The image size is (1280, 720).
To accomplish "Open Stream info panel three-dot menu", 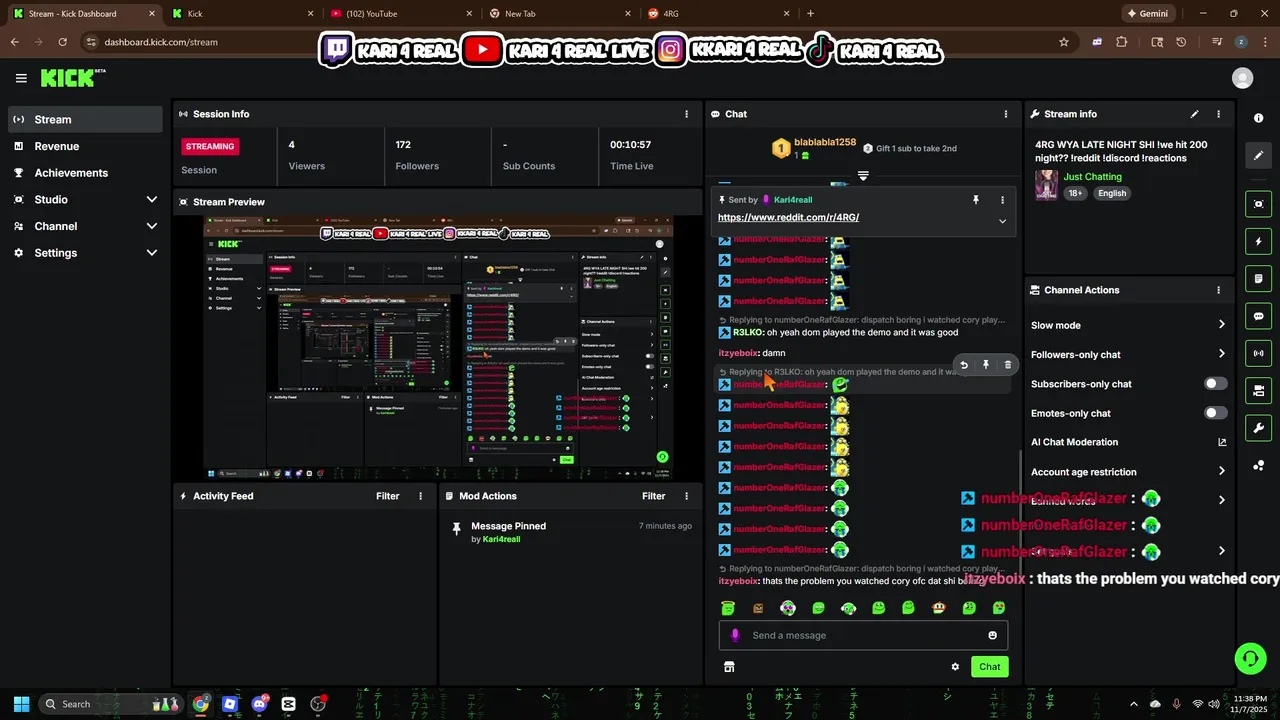I will coord(1218,114).
